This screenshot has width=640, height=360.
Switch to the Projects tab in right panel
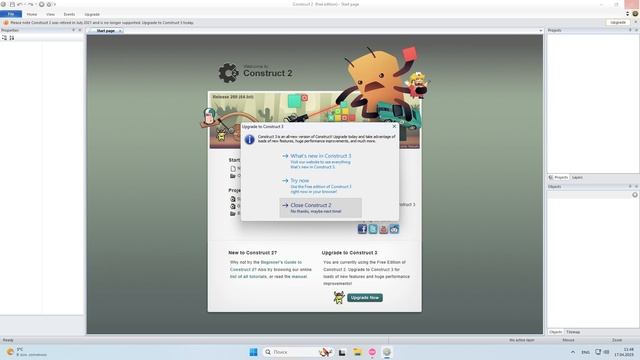pyautogui.click(x=558, y=178)
